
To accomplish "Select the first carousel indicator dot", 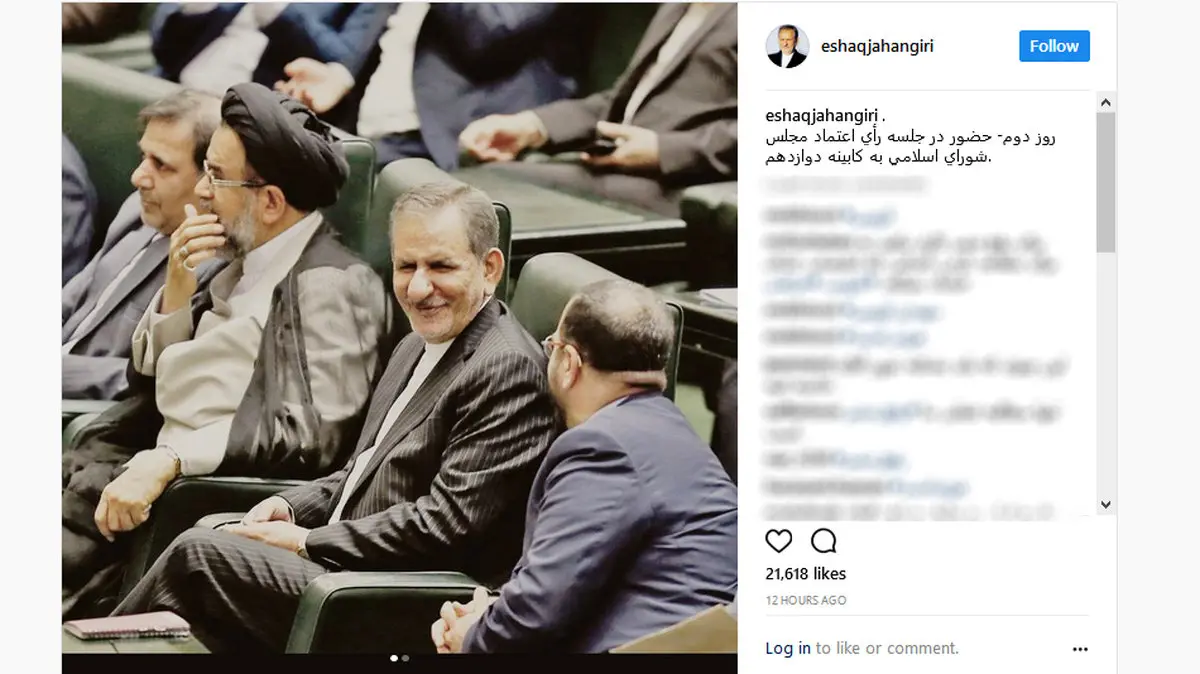I will [x=393, y=658].
